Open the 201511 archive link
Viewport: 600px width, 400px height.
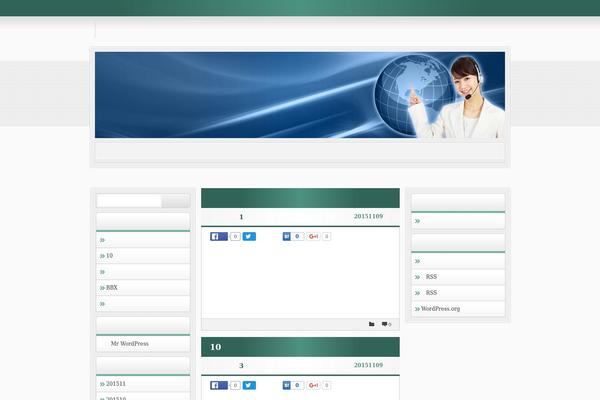[116, 384]
